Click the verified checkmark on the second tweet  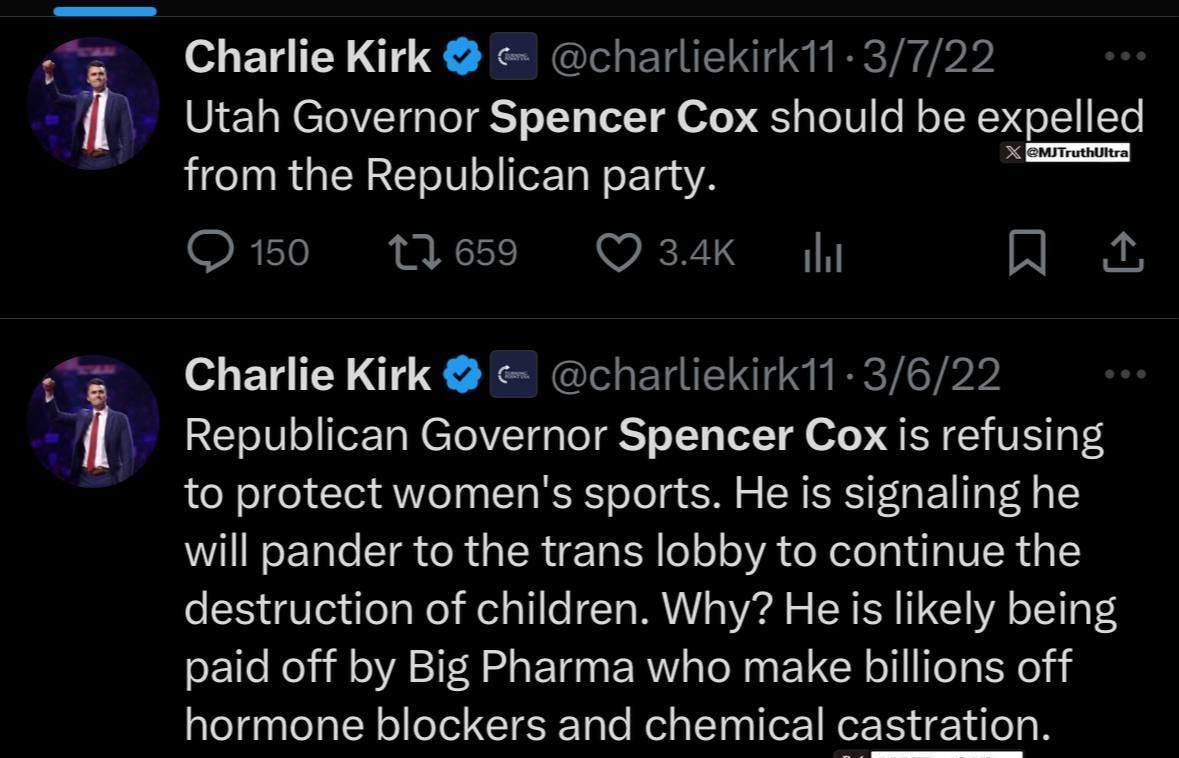click(x=461, y=373)
